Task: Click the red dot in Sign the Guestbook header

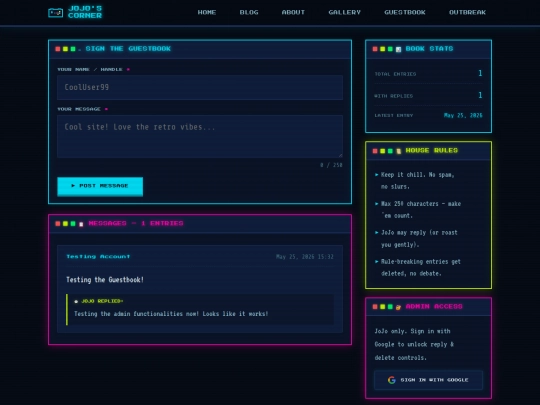Action: tap(58, 49)
